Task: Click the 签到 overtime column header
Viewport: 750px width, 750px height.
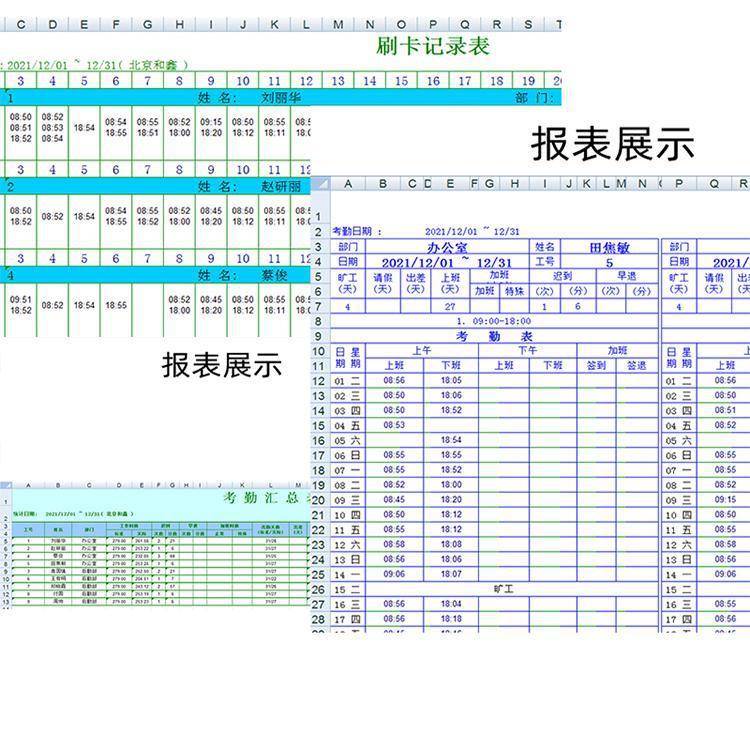Action: click(x=596, y=365)
